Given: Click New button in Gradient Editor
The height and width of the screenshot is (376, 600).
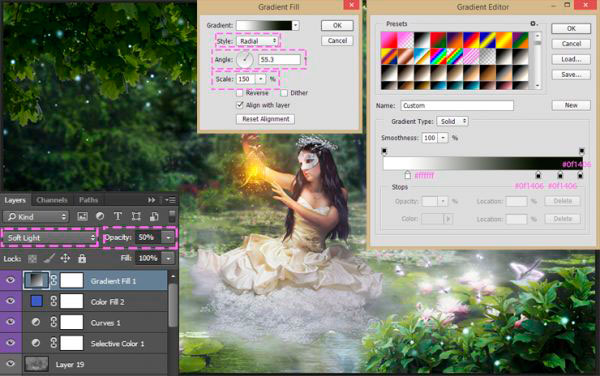Looking at the screenshot, I should coord(571,105).
